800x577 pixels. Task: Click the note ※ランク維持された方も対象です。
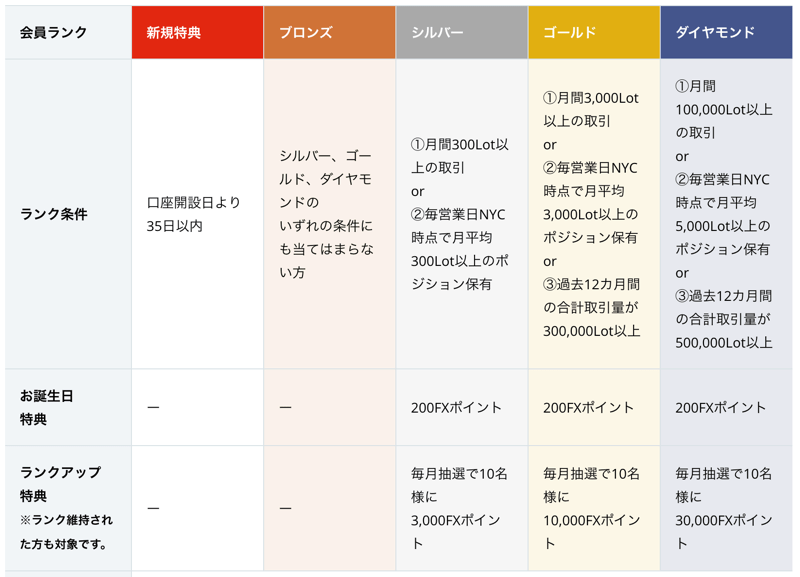pyautogui.click(x=66, y=532)
